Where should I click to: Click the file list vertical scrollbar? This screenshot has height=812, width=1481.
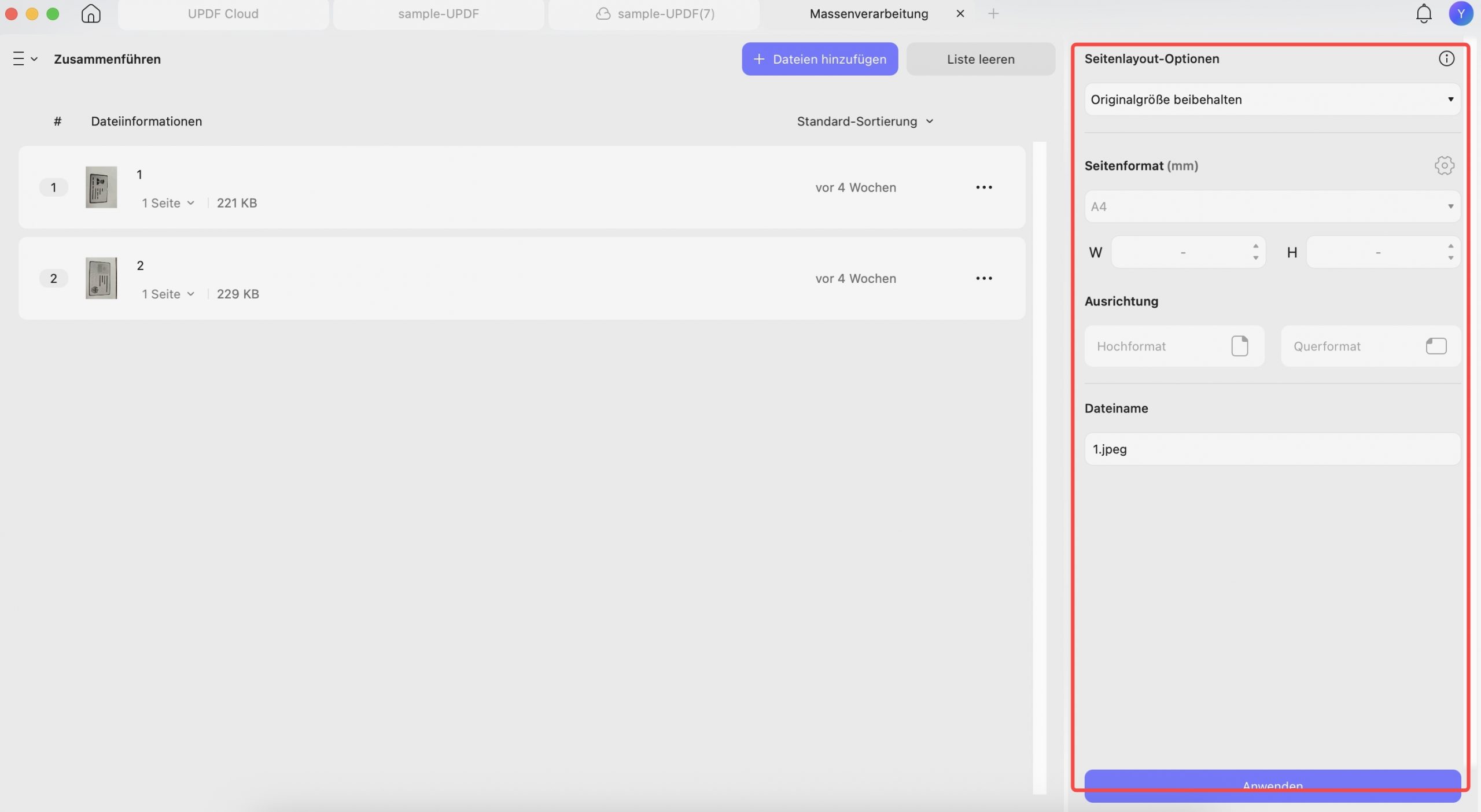1040,467
